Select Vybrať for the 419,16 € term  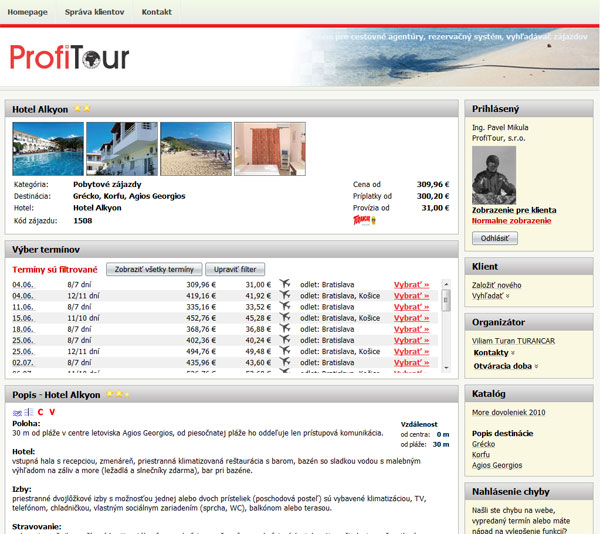point(411,296)
